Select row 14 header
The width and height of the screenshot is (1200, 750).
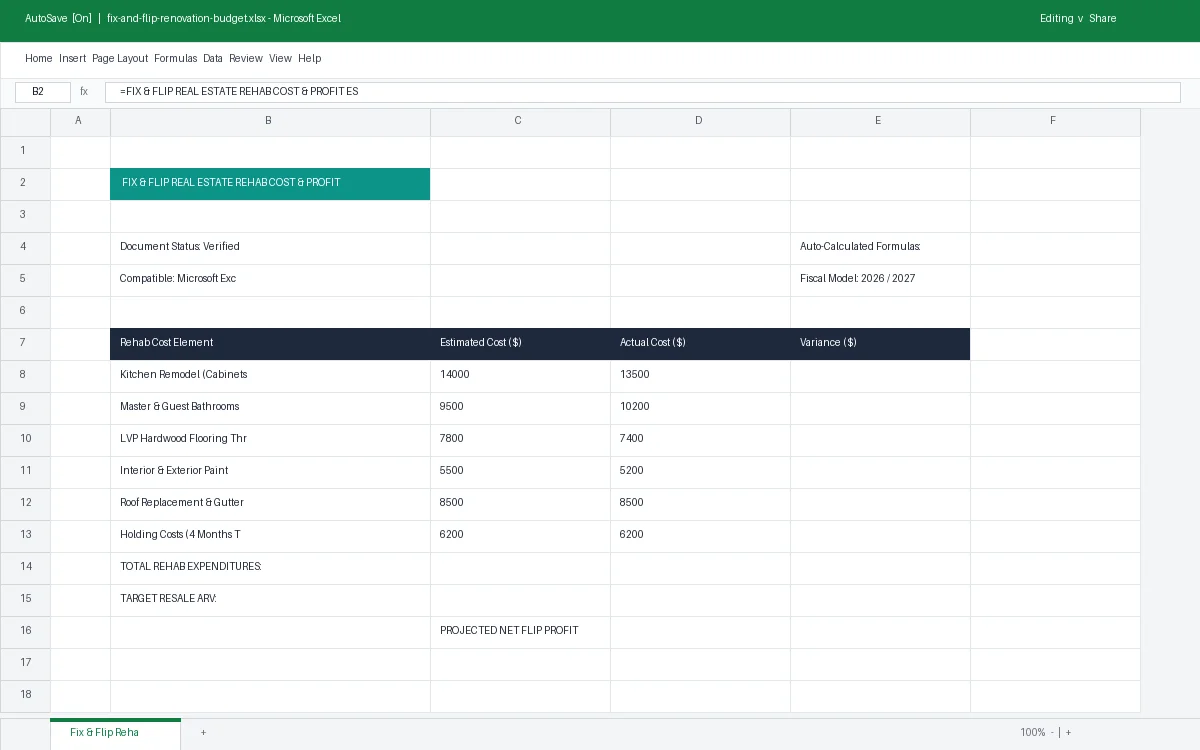coord(25,568)
